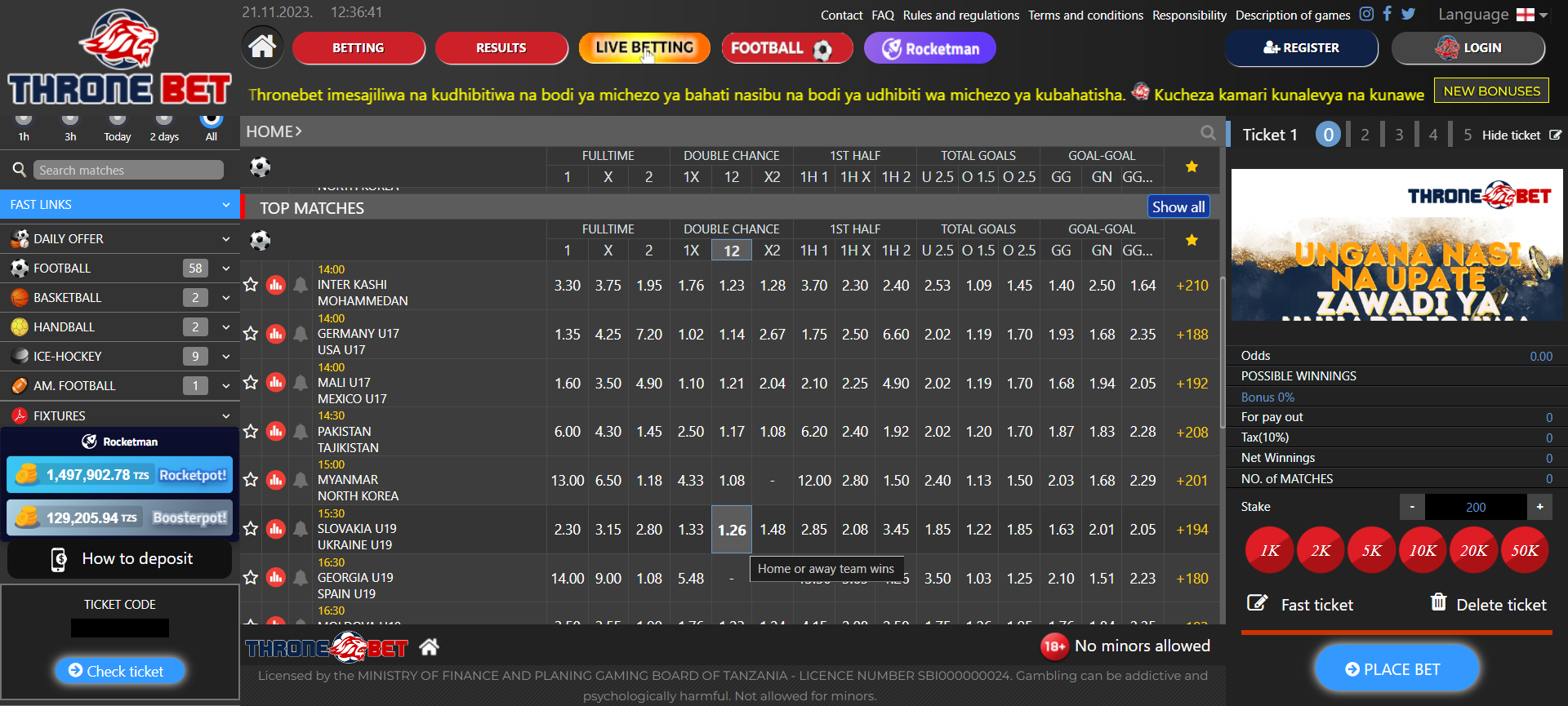The image size is (1568, 706).
Task: Open statistics for Georgia U19 match
Action: pyautogui.click(x=276, y=578)
